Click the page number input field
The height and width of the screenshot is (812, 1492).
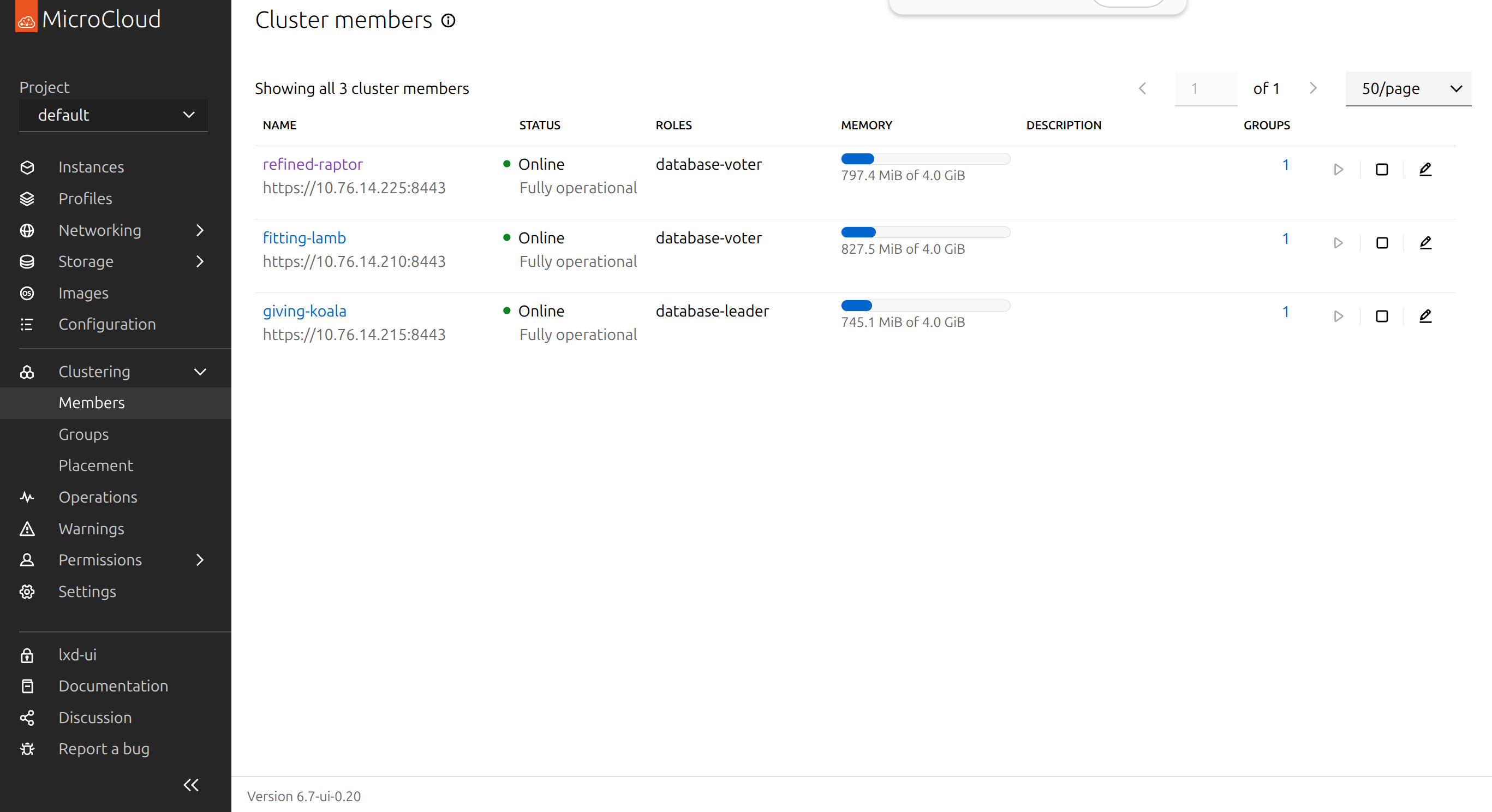[x=1205, y=88]
